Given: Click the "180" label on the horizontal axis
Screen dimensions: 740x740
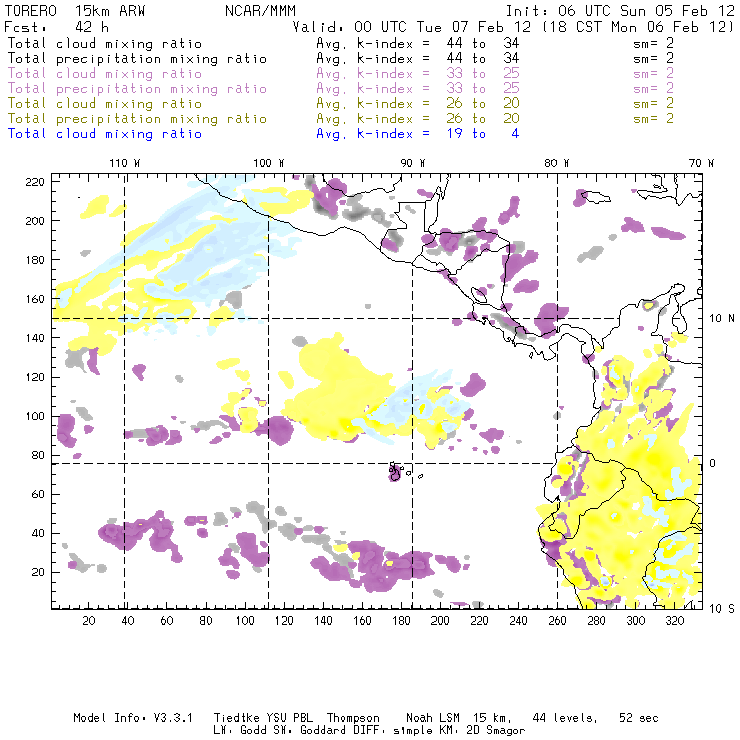Looking at the screenshot, I should pyautogui.click(x=401, y=621).
